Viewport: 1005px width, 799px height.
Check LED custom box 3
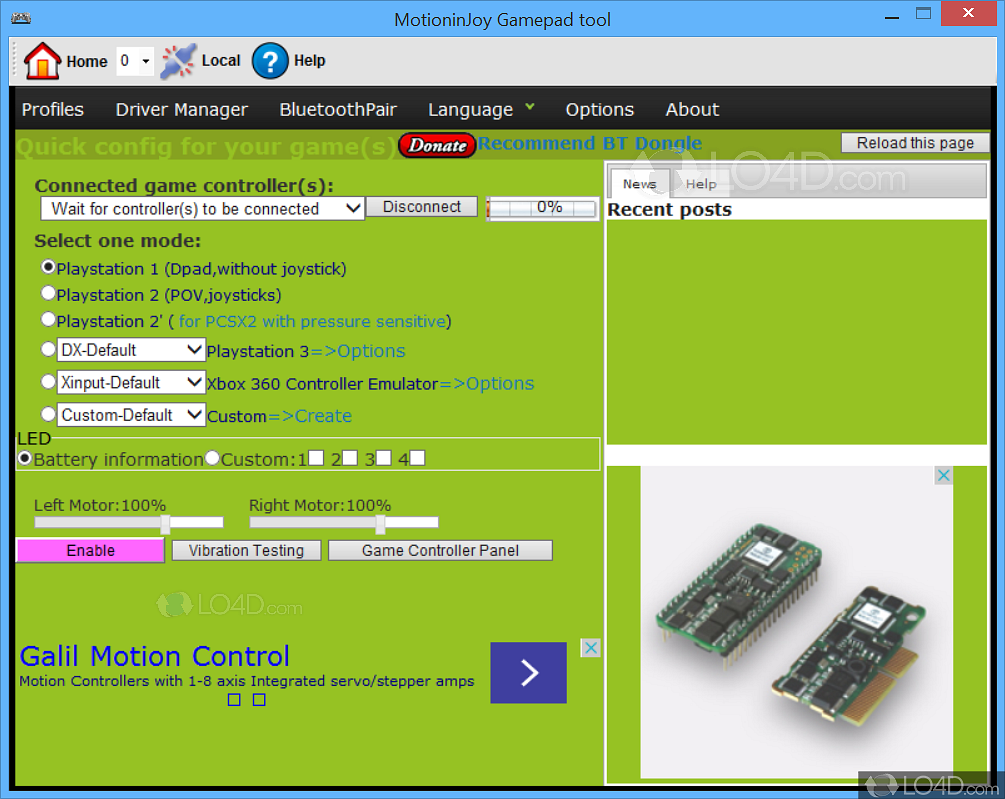click(383, 457)
